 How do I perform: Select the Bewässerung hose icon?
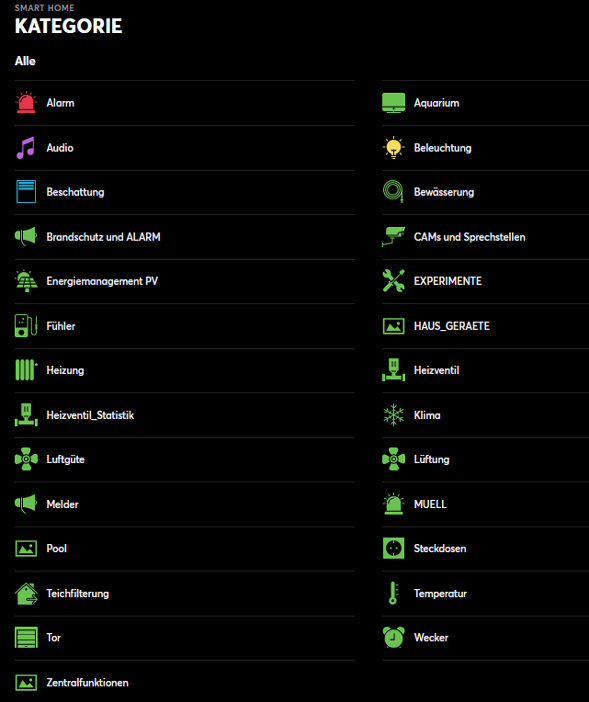(393, 192)
